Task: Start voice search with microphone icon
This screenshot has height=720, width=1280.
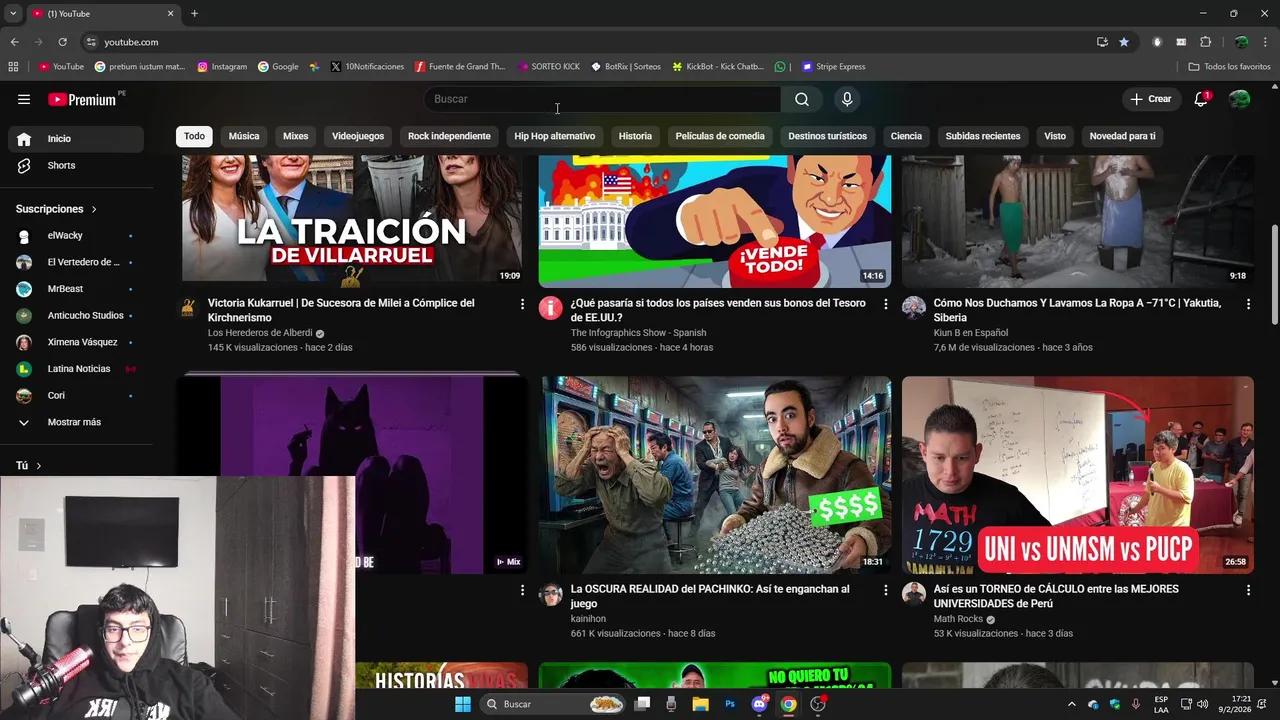Action: pyautogui.click(x=847, y=99)
